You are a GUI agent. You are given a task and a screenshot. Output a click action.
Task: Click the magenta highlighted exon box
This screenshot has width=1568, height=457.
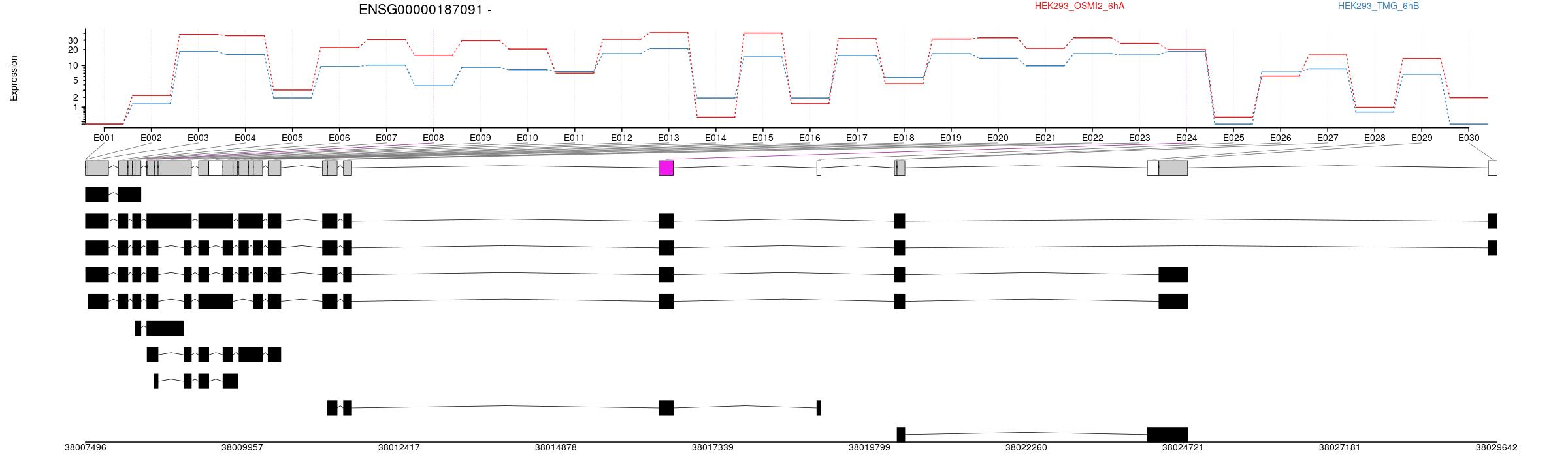click(x=666, y=168)
